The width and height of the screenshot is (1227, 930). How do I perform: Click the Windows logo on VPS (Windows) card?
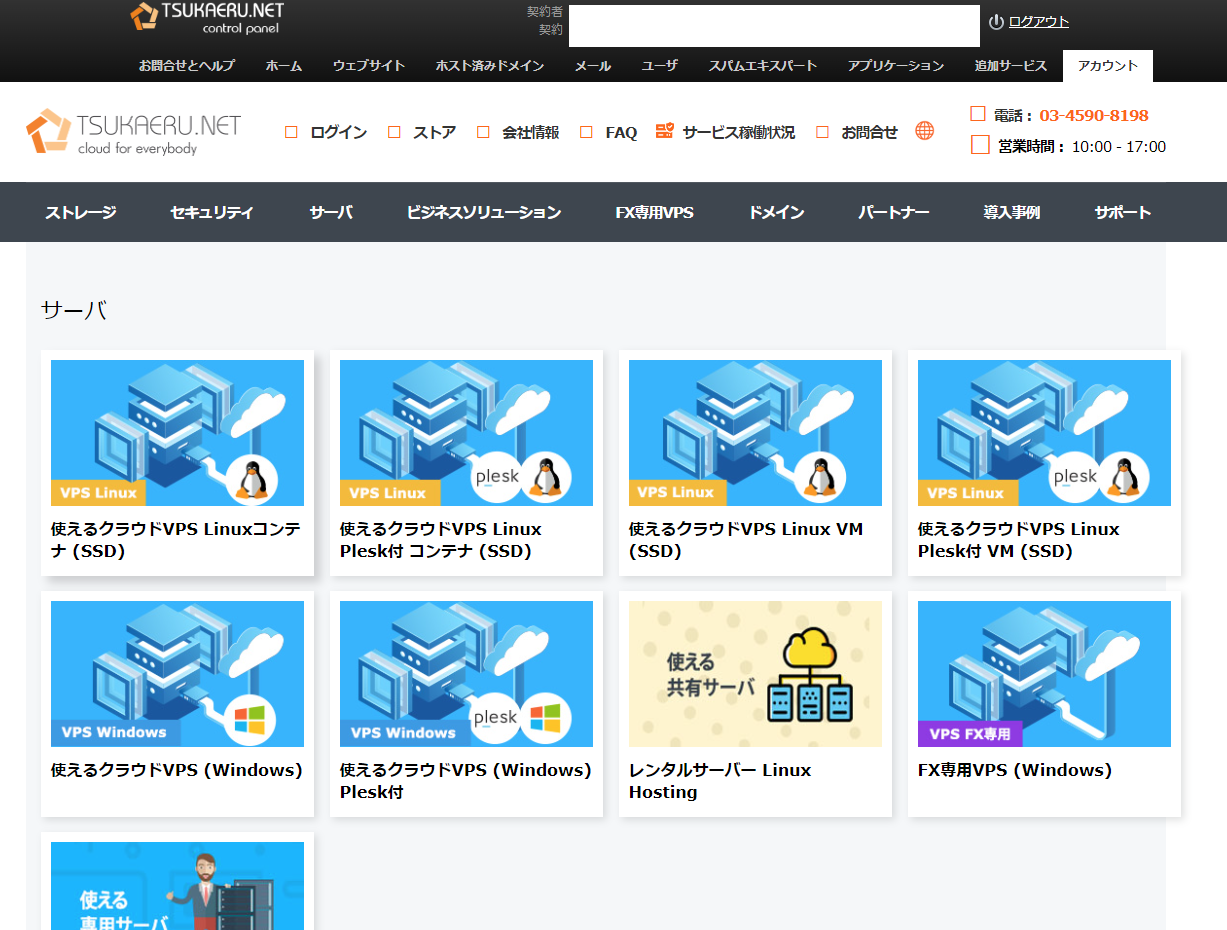250,718
